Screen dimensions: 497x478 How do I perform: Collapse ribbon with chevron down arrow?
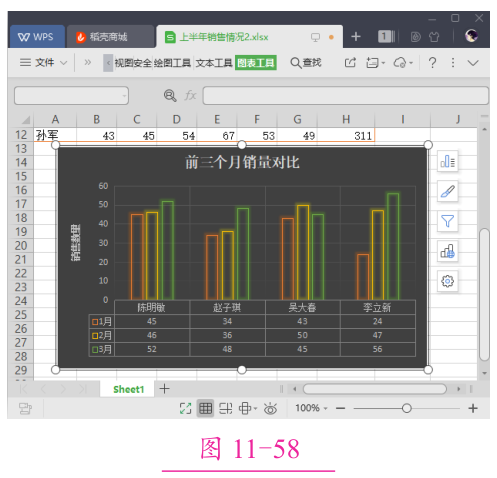tap(473, 63)
